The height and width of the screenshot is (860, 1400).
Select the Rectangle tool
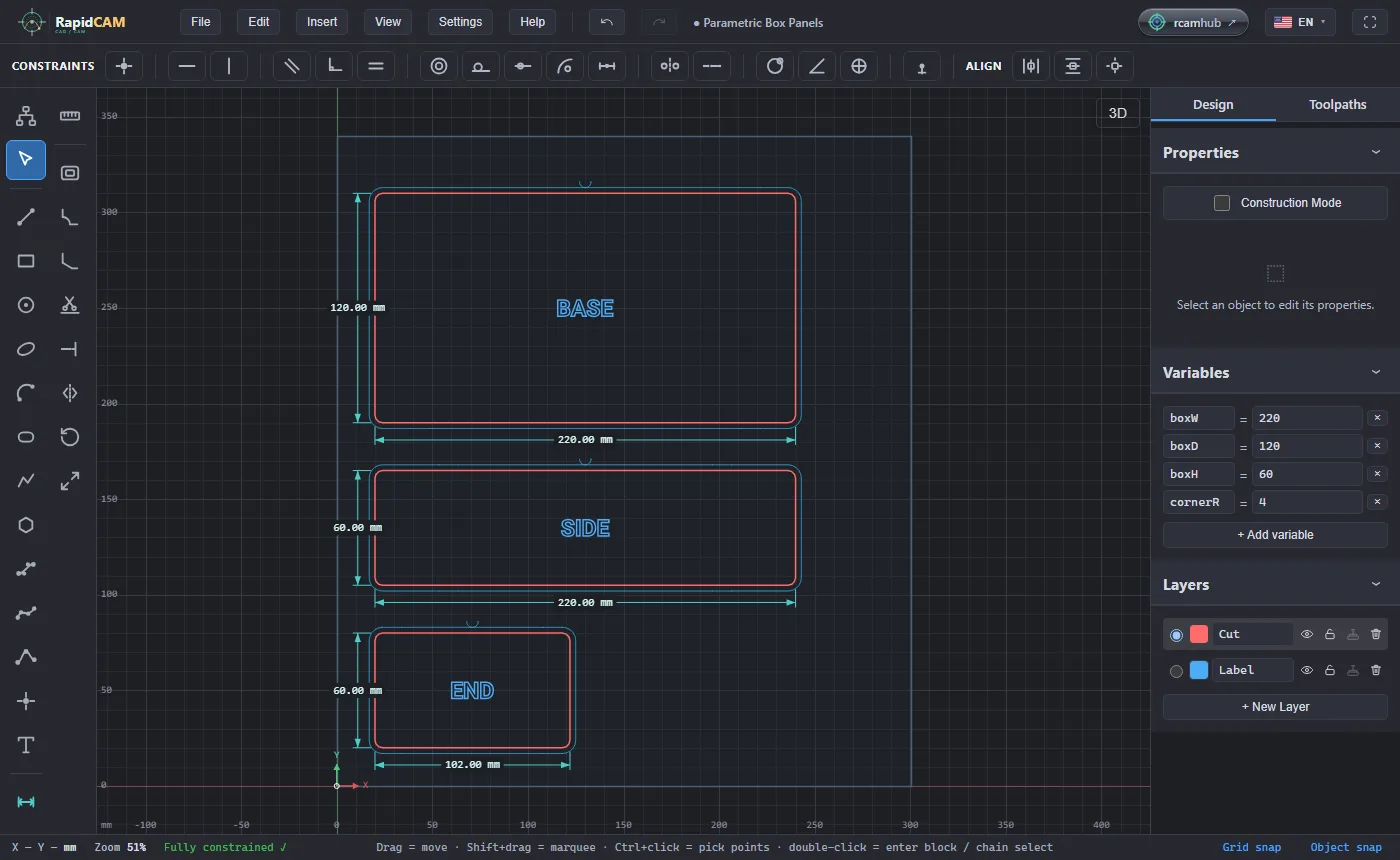[26, 261]
